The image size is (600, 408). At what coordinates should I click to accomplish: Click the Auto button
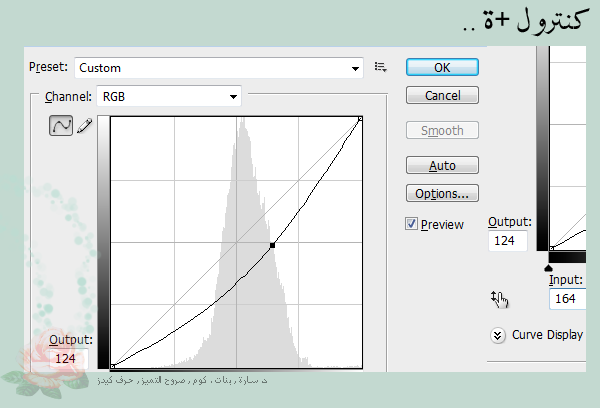pos(442,165)
